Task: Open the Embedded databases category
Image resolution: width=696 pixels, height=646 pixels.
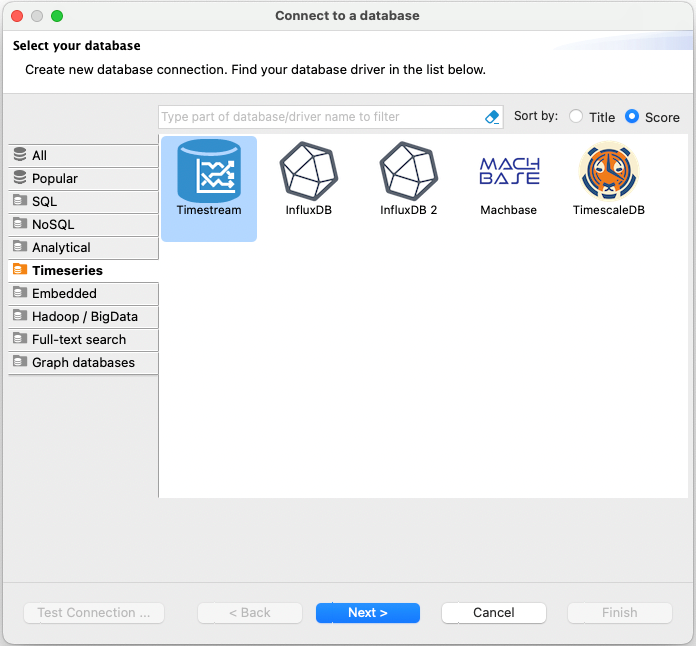Action: tap(83, 294)
